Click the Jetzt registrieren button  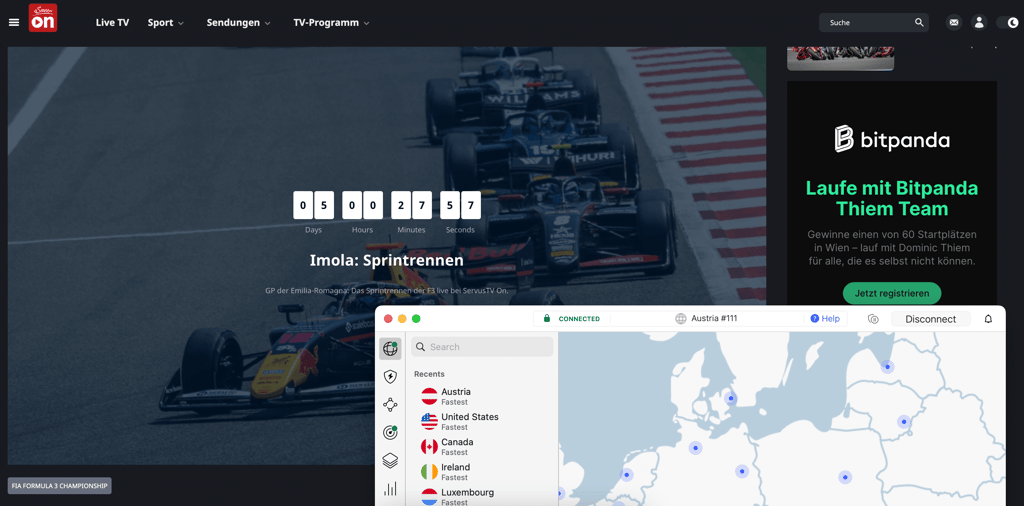tap(891, 293)
